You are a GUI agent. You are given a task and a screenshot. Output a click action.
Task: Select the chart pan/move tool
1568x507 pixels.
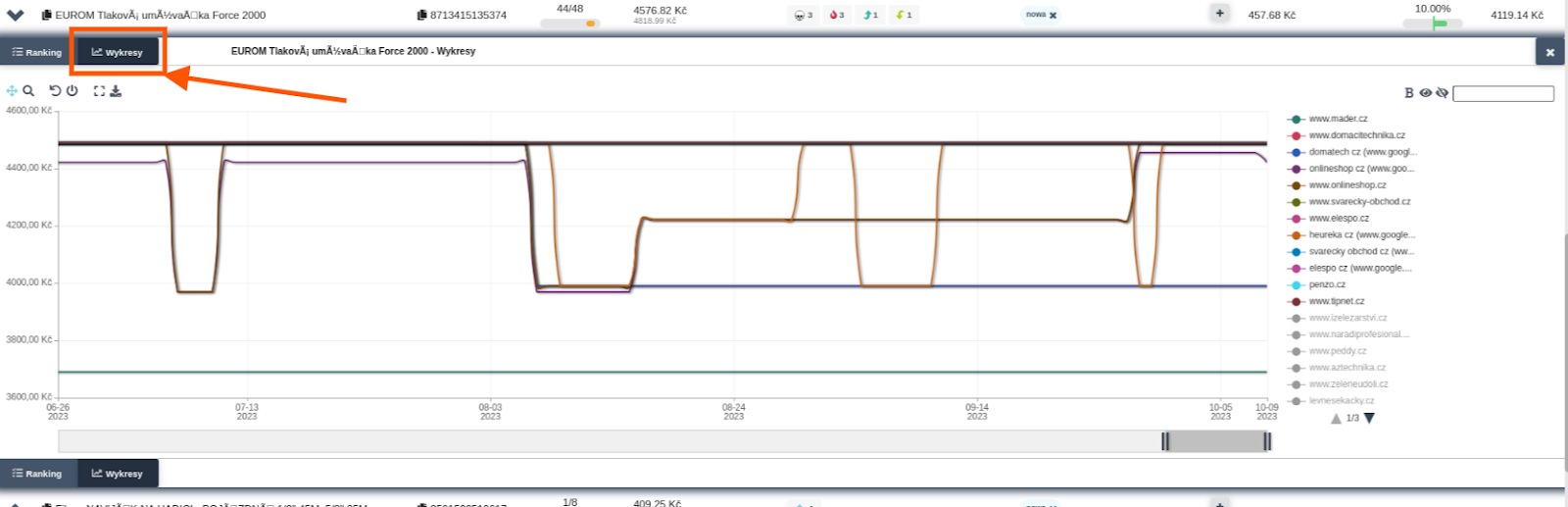coord(12,90)
